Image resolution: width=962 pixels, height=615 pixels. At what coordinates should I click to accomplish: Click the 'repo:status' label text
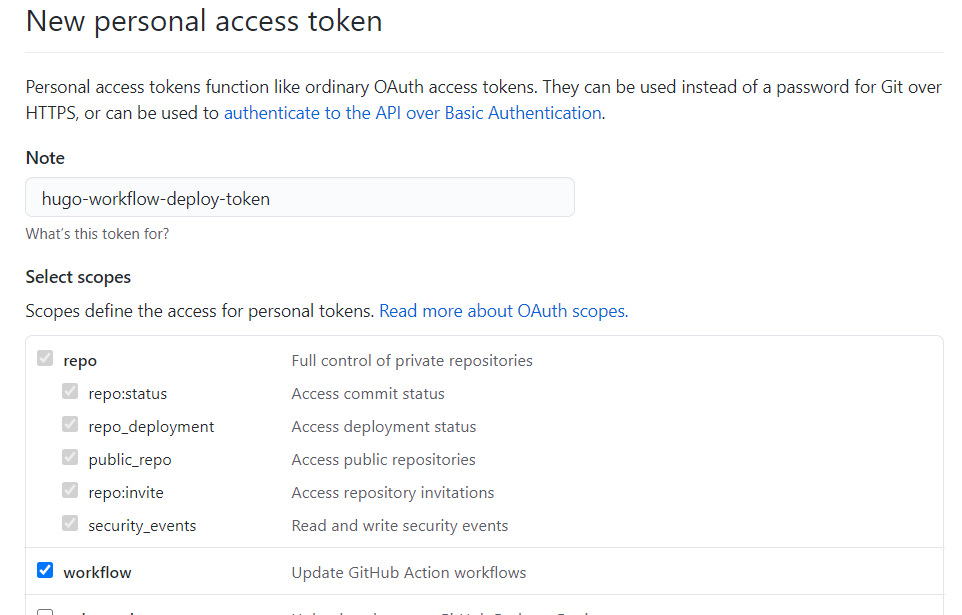[127, 394]
